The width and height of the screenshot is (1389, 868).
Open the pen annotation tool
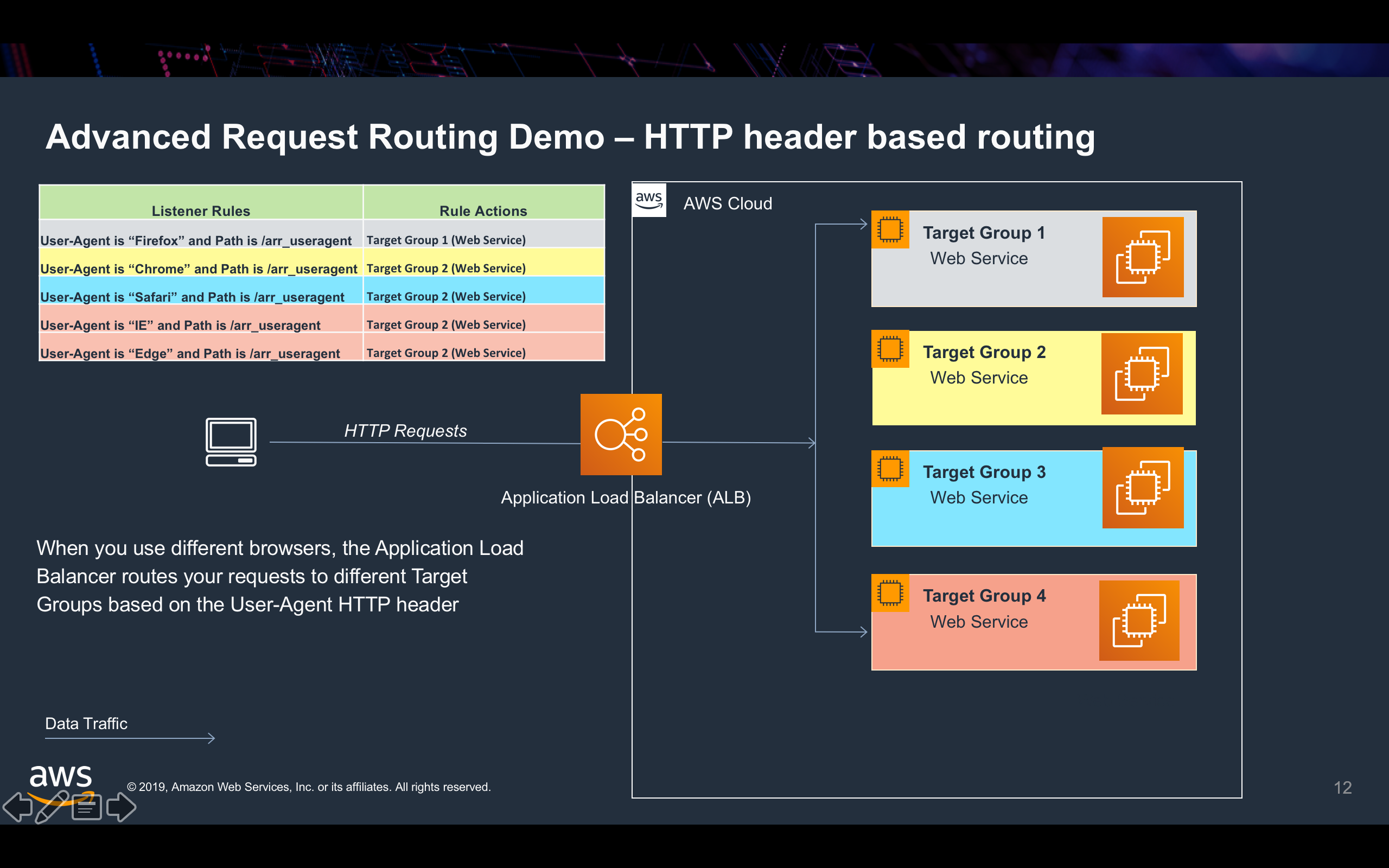(52, 807)
